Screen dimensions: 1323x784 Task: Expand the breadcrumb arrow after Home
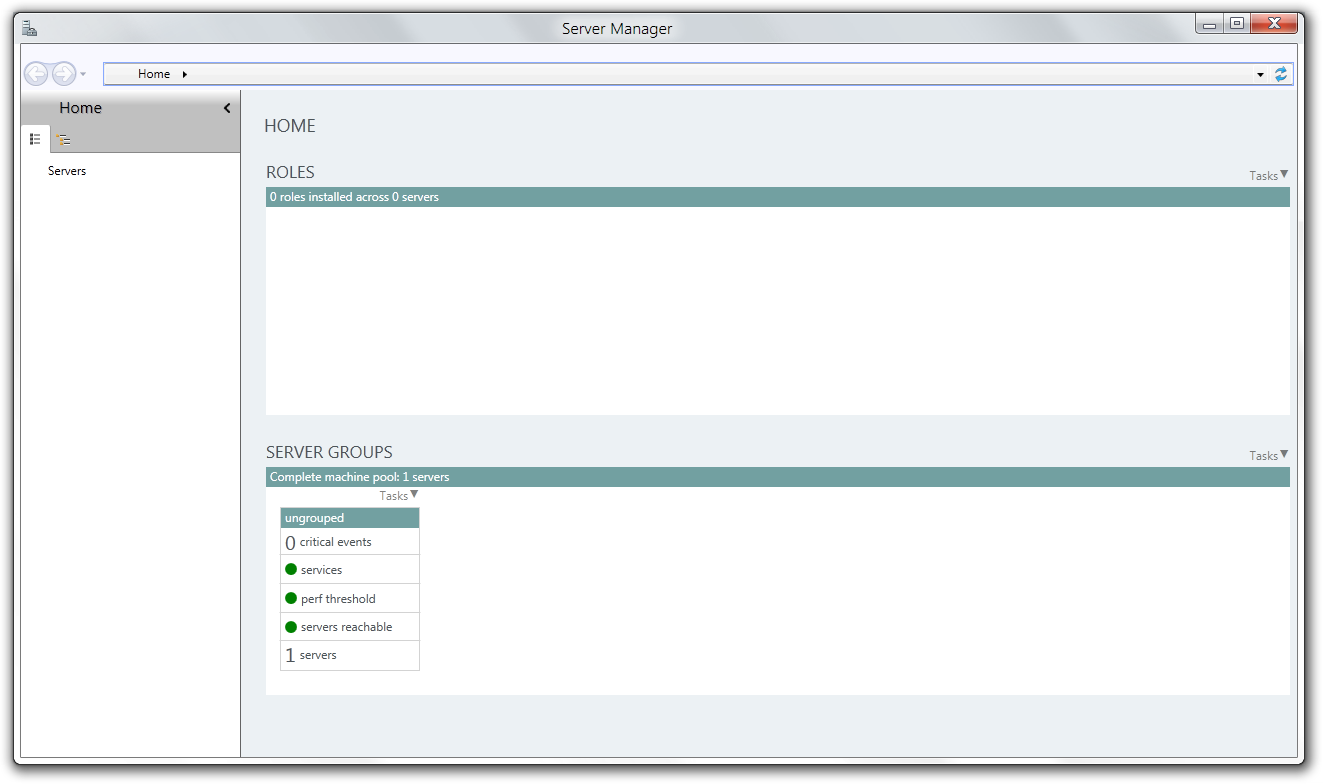[185, 74]
